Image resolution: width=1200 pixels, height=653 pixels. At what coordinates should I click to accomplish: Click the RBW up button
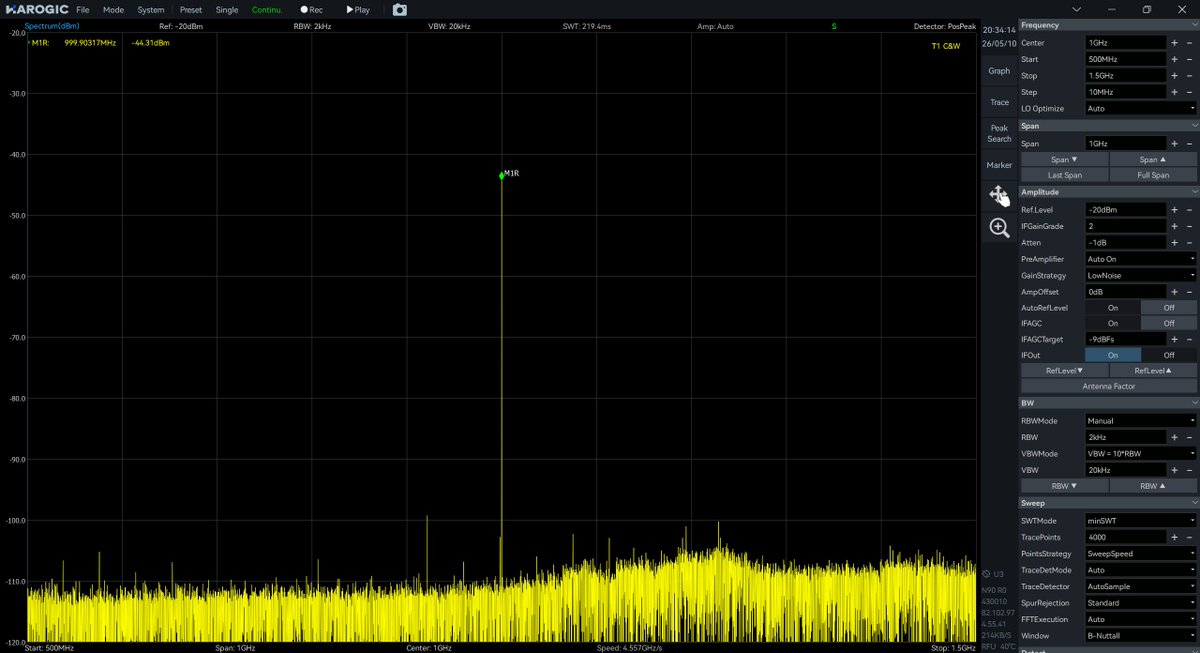(x=1153, y=486)
